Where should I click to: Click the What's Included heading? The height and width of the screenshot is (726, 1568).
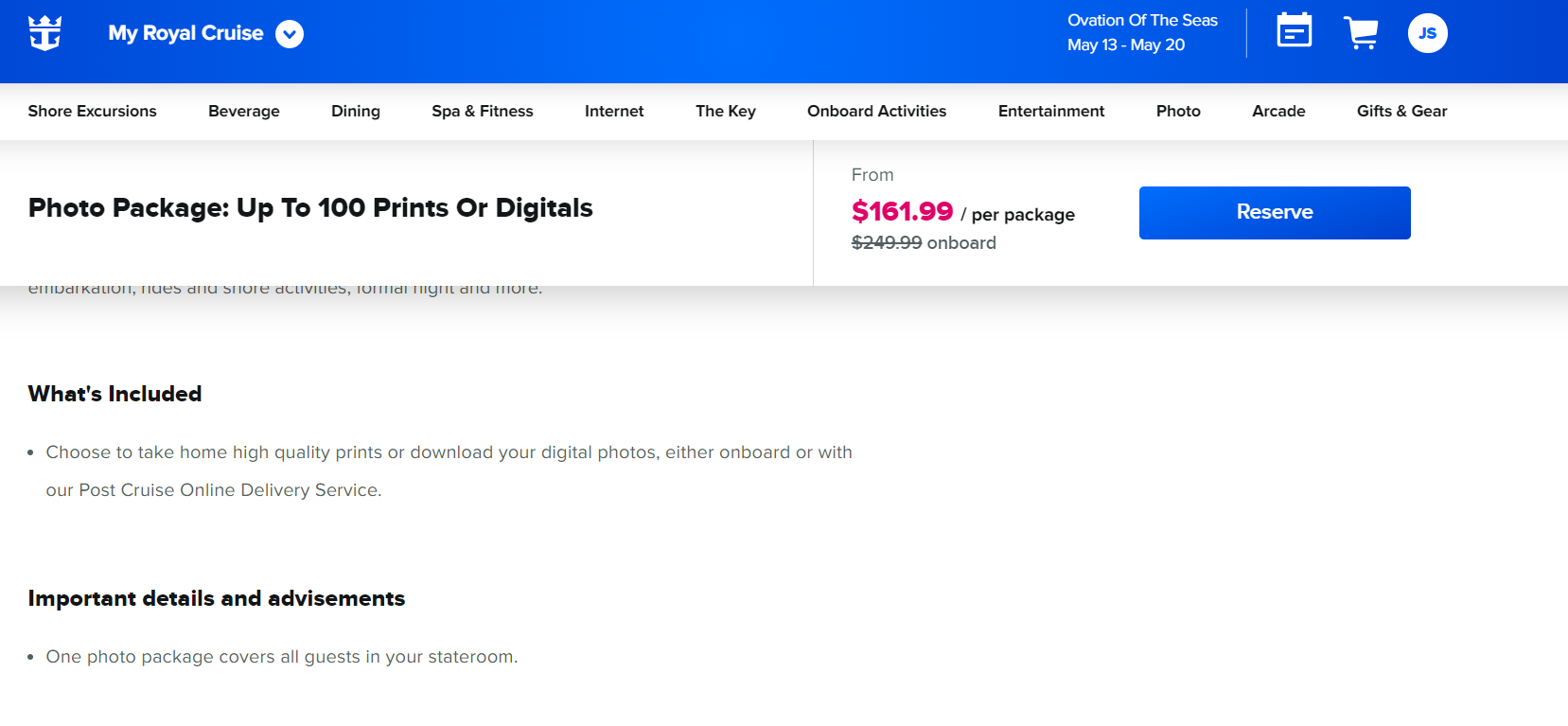[115, 394]
